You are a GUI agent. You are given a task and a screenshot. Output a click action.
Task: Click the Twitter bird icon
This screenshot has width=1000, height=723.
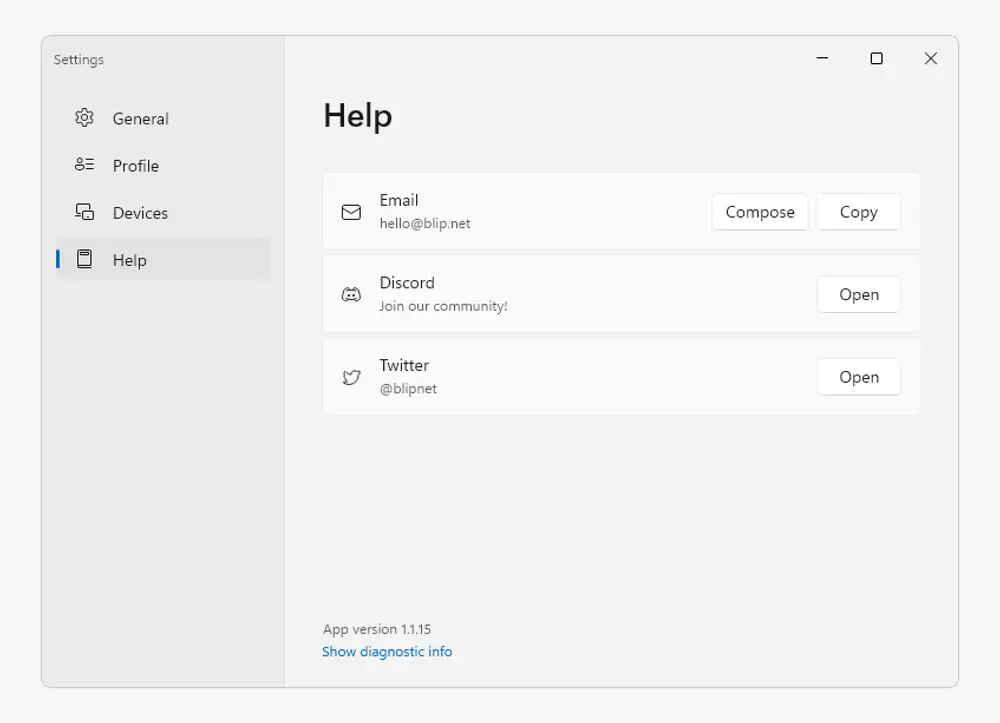(x=351, y=377)
